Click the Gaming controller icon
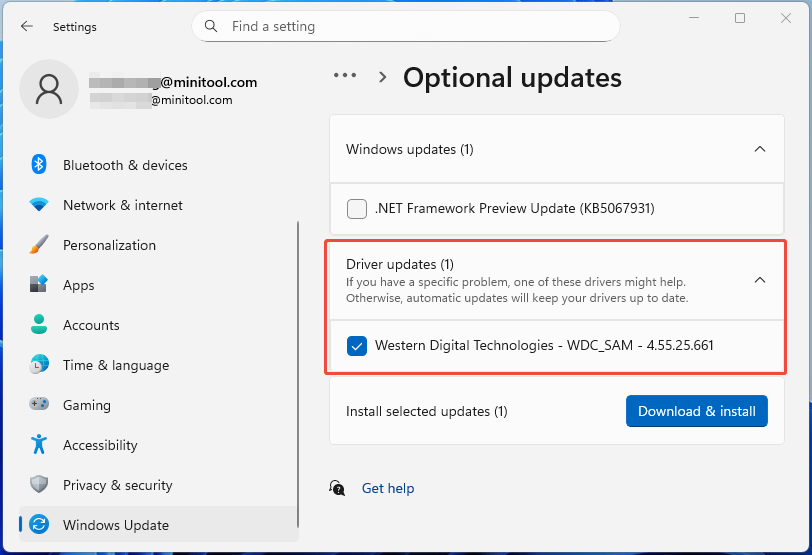This screenshot has width=812, height=555. pyautogui.click(x=39, y=404)
